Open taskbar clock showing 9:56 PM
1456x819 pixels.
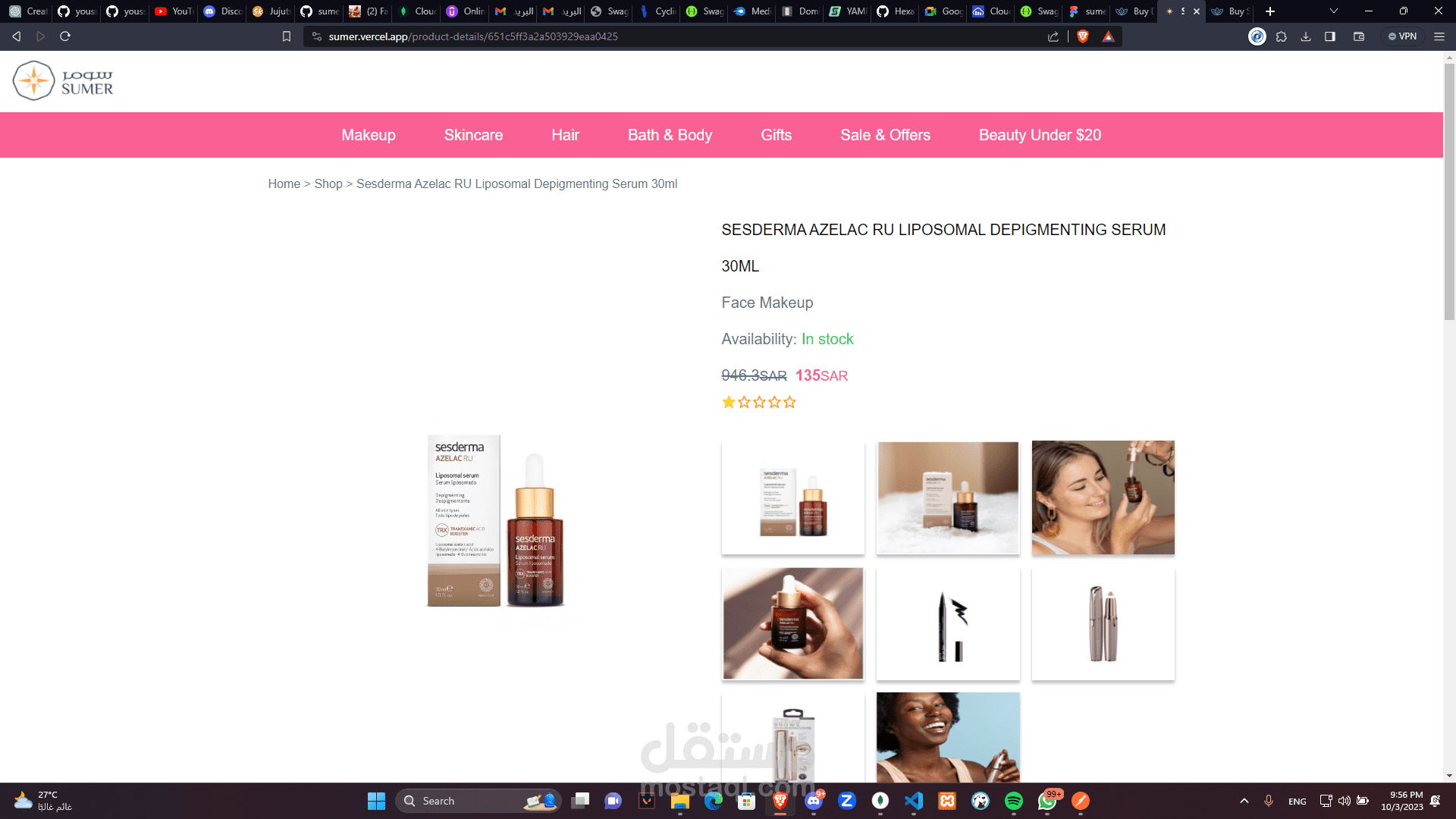click(1402, 801)
